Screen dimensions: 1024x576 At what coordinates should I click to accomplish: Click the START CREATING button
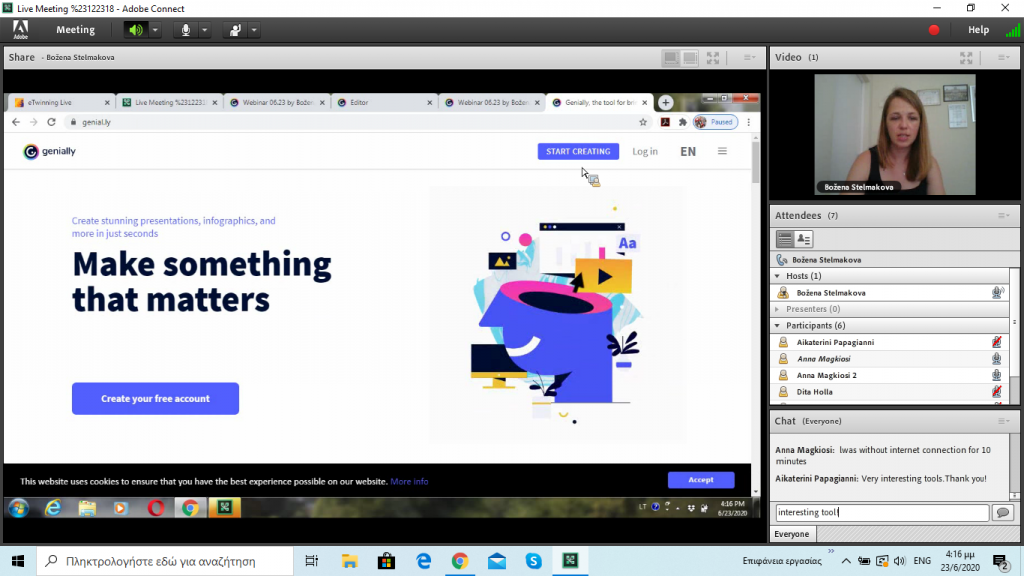pyautogui.click(x=578, y=152)
